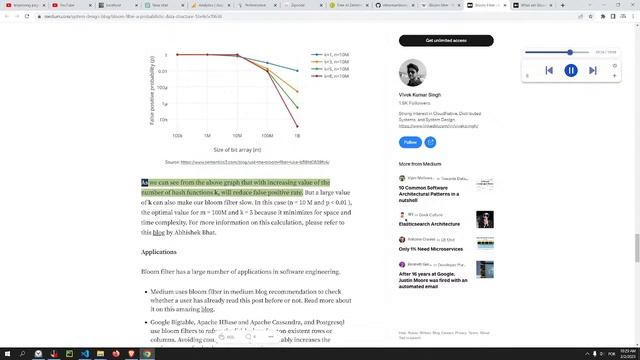Open a new browser tab
This screenshot has height=360, width=640.
562,5
